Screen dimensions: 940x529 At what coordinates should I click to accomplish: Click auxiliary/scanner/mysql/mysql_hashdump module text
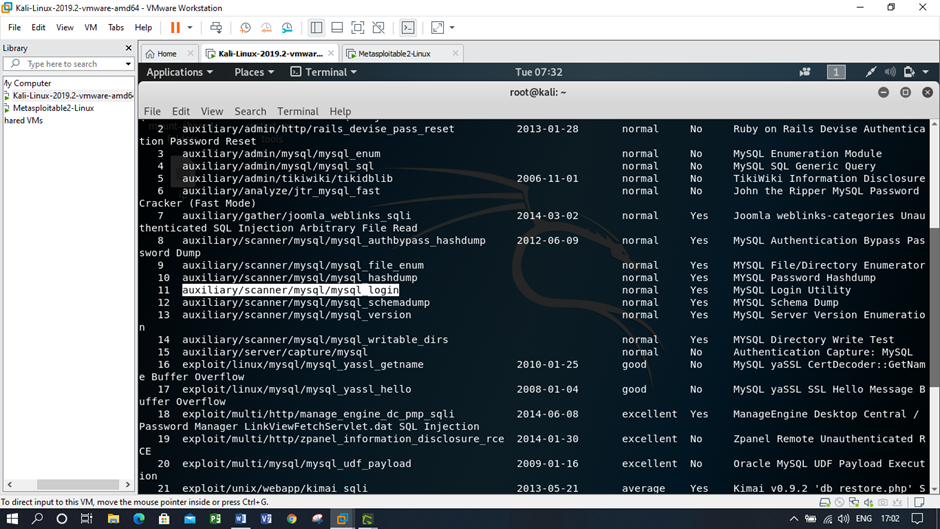(x=300, y=278)
